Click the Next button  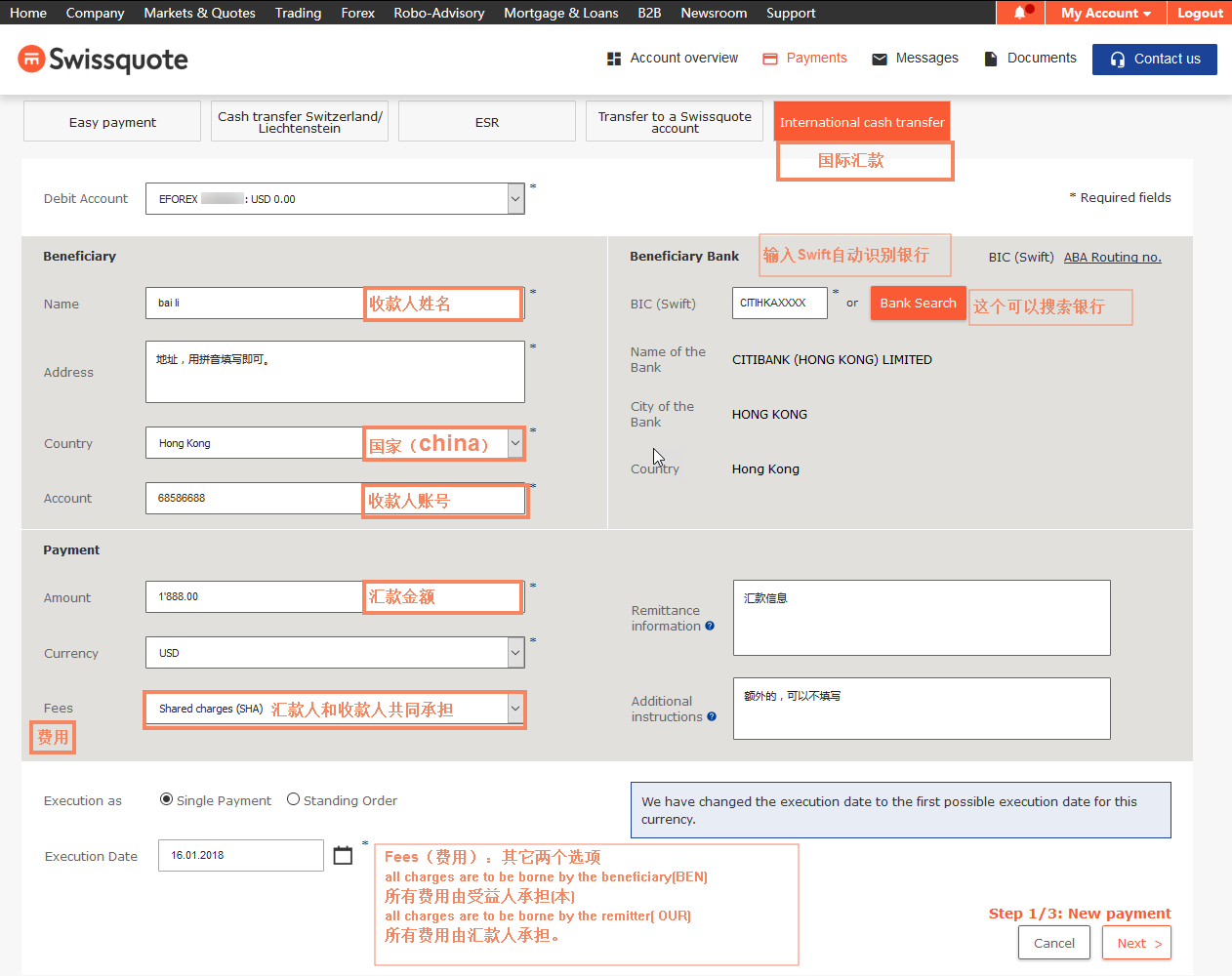point(1136,943)
